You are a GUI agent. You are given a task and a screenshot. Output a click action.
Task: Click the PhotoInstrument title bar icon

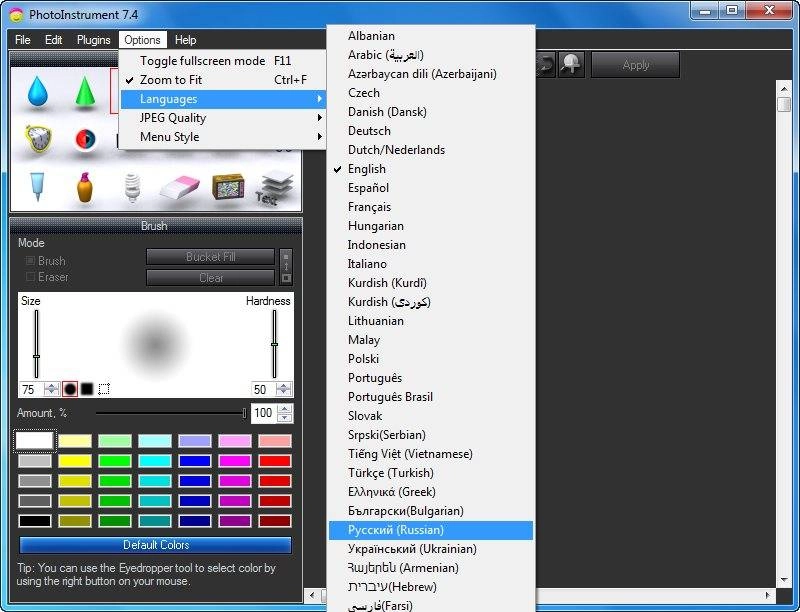click(x=16, y=14)
